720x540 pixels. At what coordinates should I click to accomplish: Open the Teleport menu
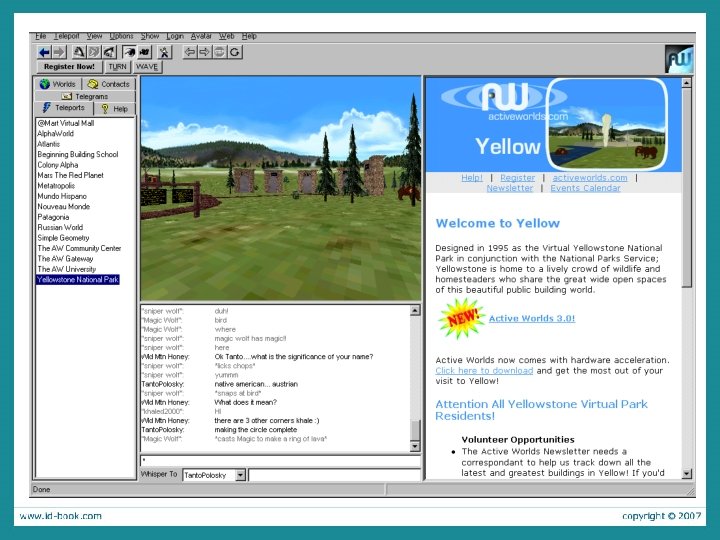pos(67,36)
